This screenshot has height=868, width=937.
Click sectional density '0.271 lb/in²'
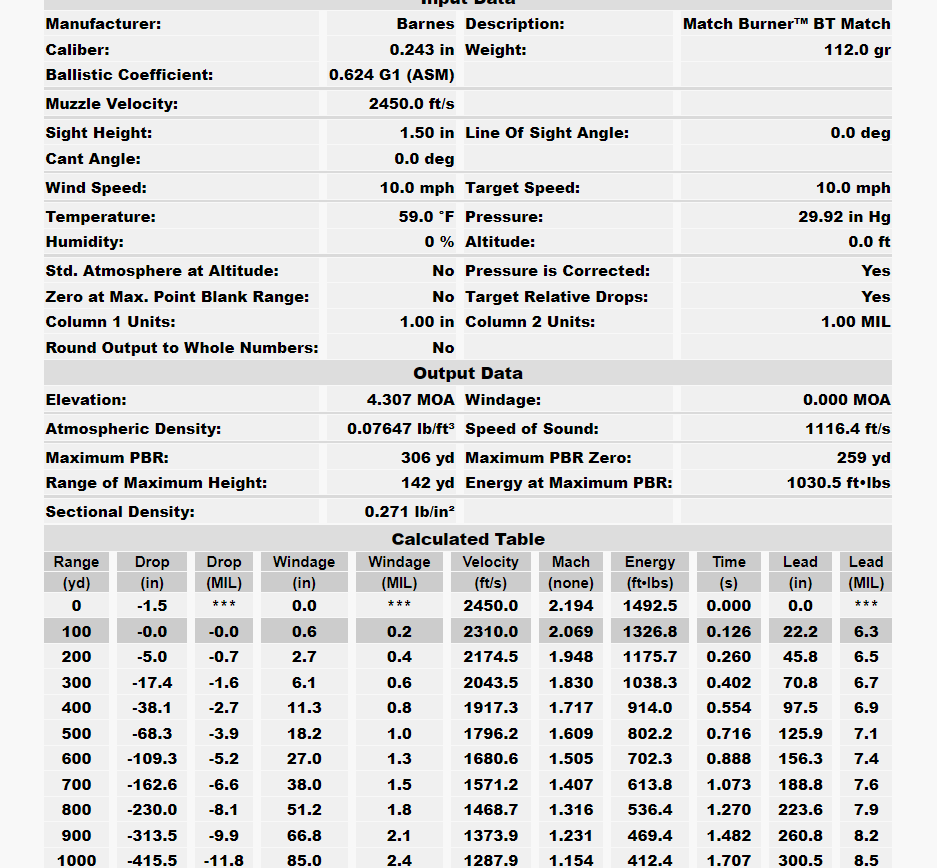(409, 512)
